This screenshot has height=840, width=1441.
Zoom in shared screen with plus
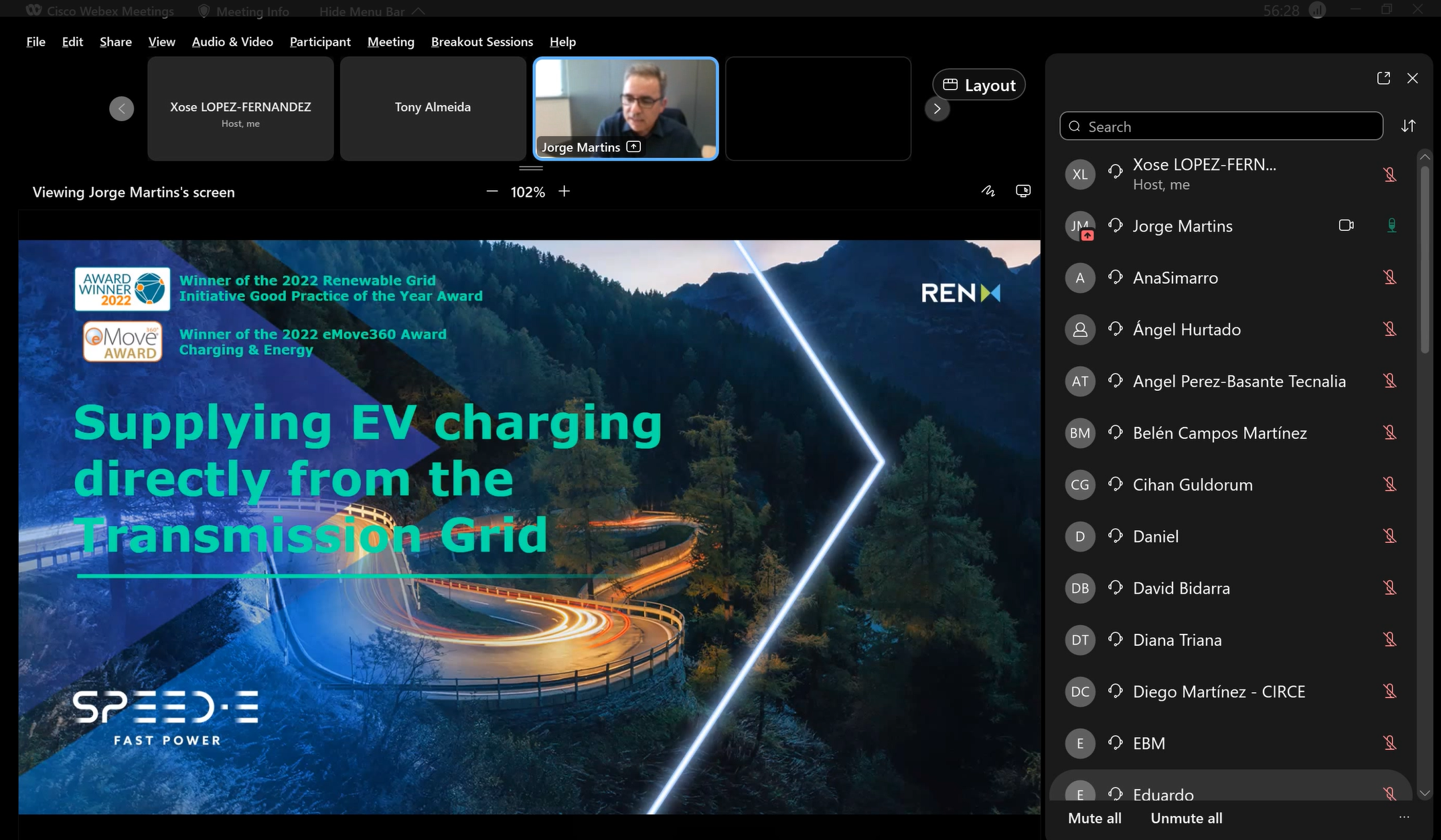pyautogui.click(x=564, y=191)
